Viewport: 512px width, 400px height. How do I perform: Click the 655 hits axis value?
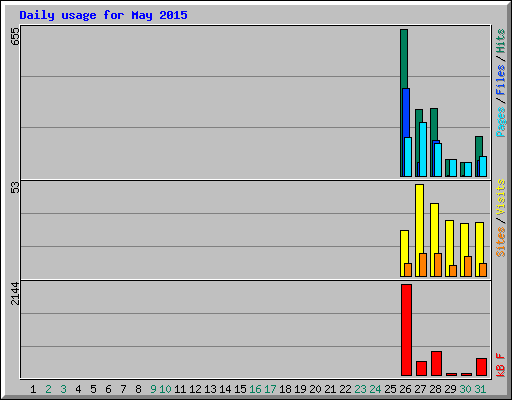[x=15, y=36]
